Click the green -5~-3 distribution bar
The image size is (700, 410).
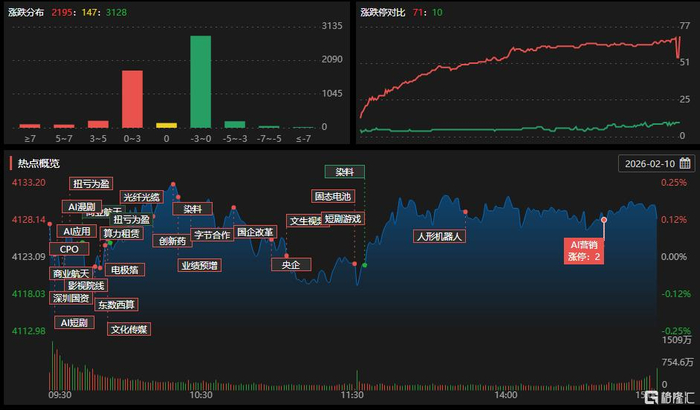[x=235, y=125]
